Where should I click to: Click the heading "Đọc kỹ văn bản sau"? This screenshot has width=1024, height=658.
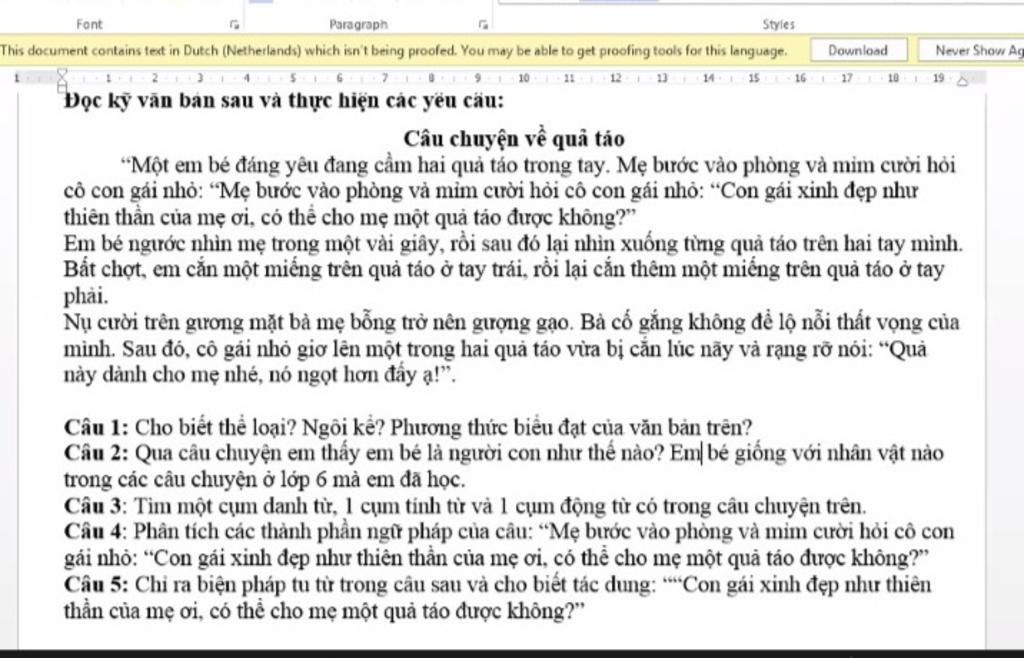click(x=284, y=102)
